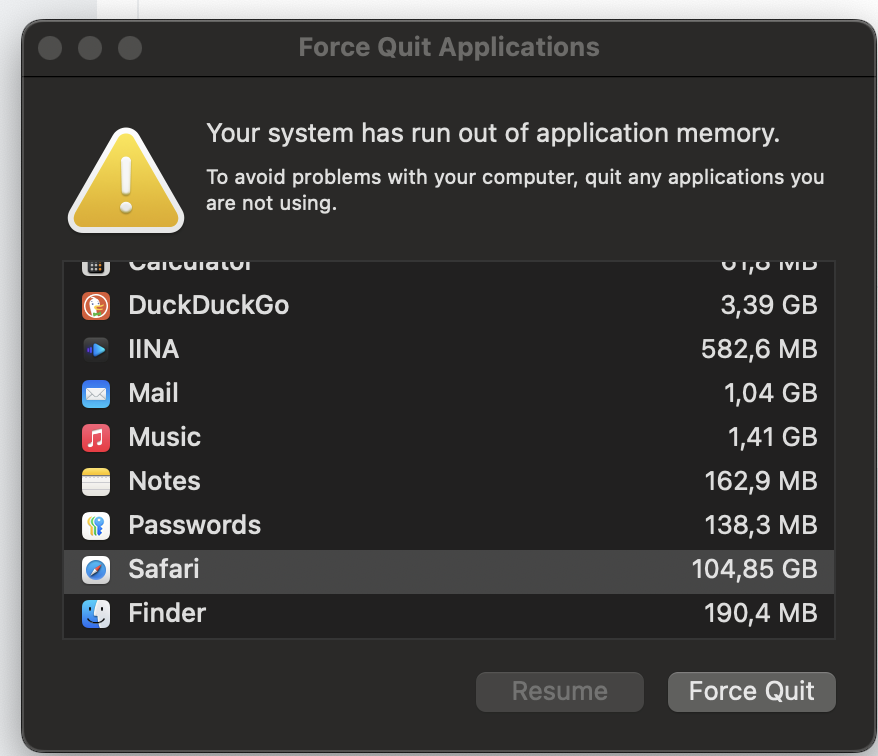Image resolution: width=878 pixels, height=756 pixels.
Task: Click the partially visible Calculator icon
Action: tap(96, 266)
